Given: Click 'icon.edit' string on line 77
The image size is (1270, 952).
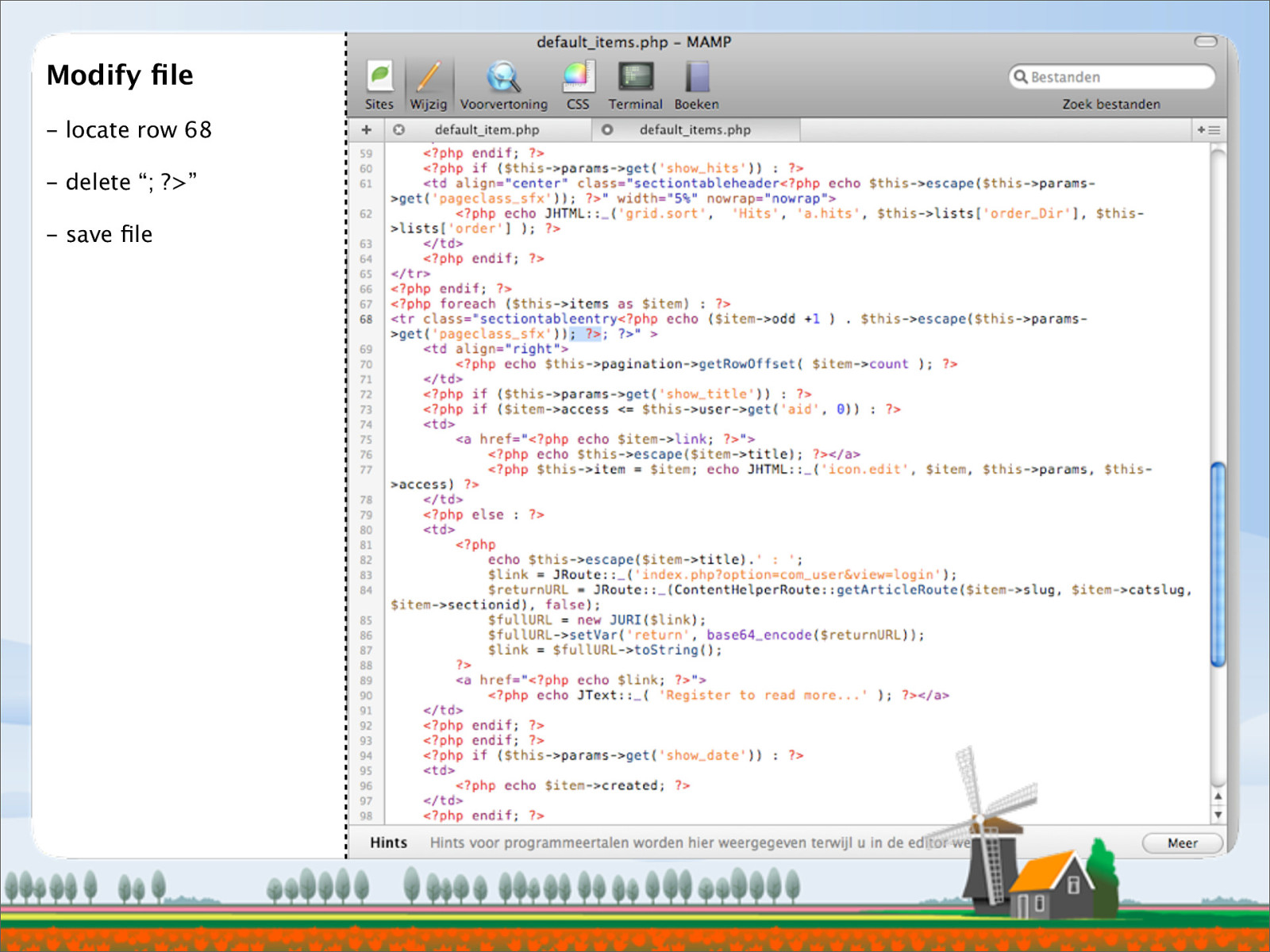Looking at the screenshot, I should 865,470.
